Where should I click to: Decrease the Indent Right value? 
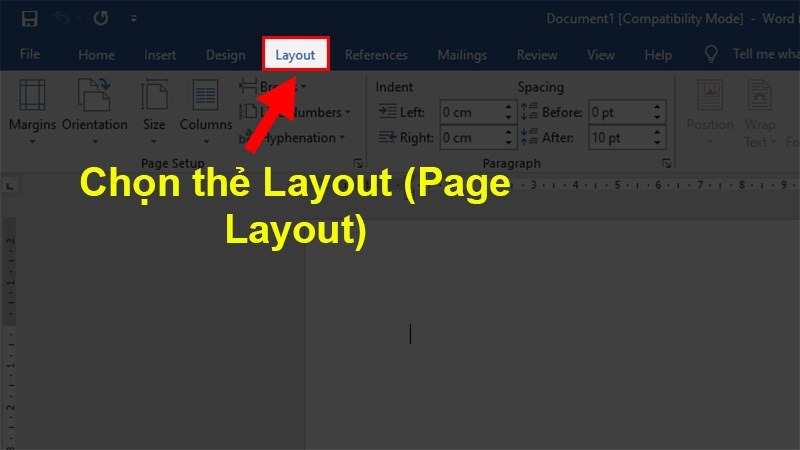[508, 143]
